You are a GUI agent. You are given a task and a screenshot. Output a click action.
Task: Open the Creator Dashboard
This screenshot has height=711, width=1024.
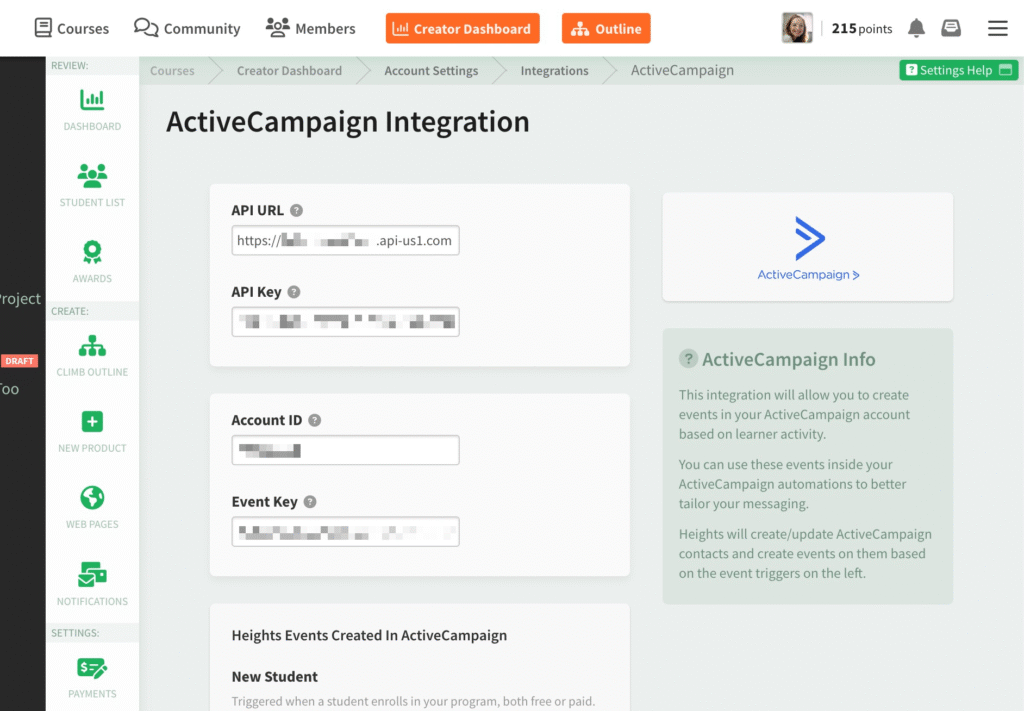coord(462,28)
